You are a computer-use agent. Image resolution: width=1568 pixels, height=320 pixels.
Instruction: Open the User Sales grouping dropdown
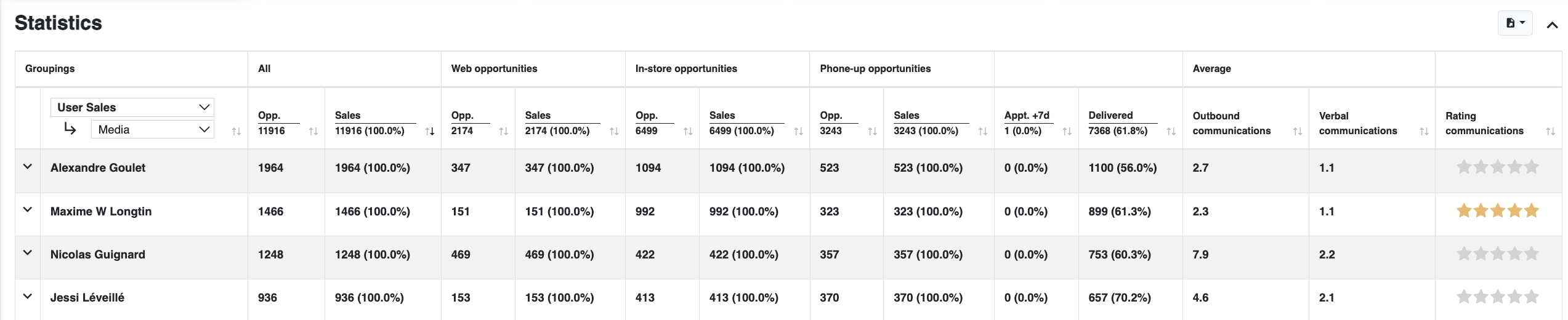point(132,107)
